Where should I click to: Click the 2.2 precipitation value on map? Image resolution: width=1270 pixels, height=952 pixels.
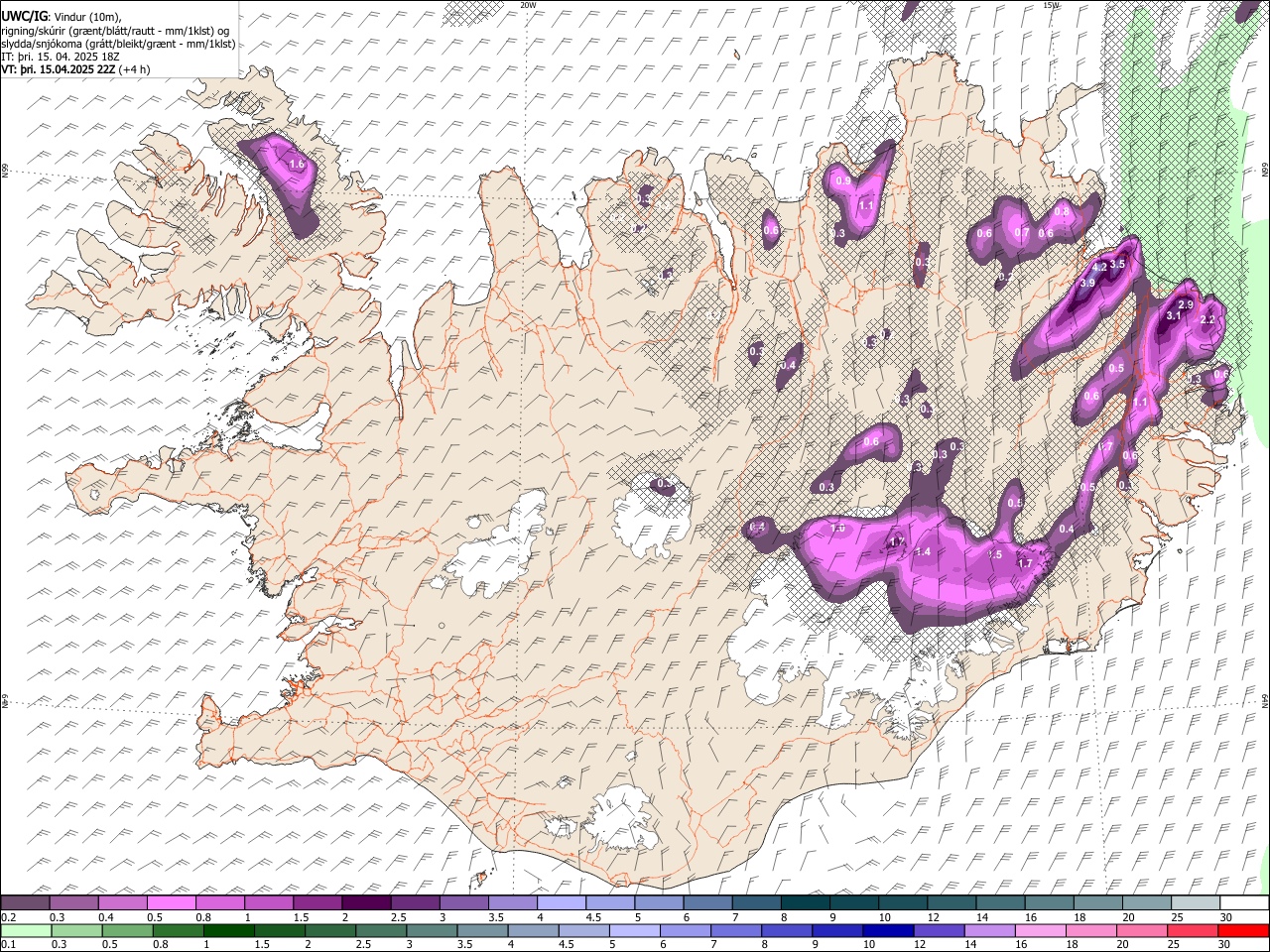[1207, 320]
